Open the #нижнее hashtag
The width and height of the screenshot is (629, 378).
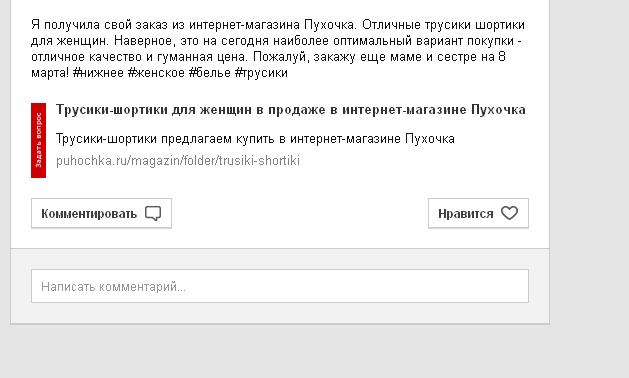[98, 73]
